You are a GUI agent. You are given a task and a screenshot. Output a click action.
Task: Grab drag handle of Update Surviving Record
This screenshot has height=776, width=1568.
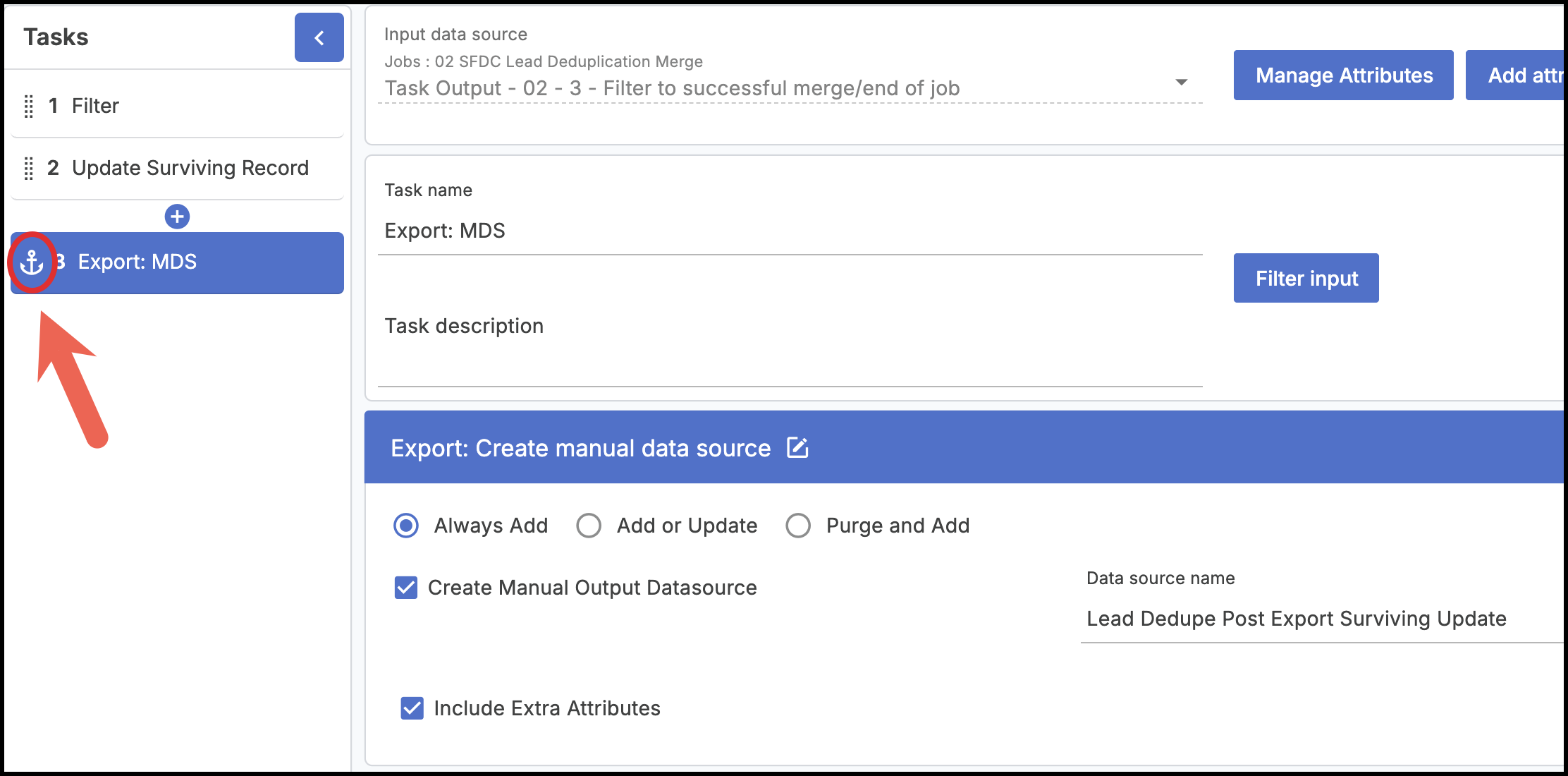tap(29, 169)
